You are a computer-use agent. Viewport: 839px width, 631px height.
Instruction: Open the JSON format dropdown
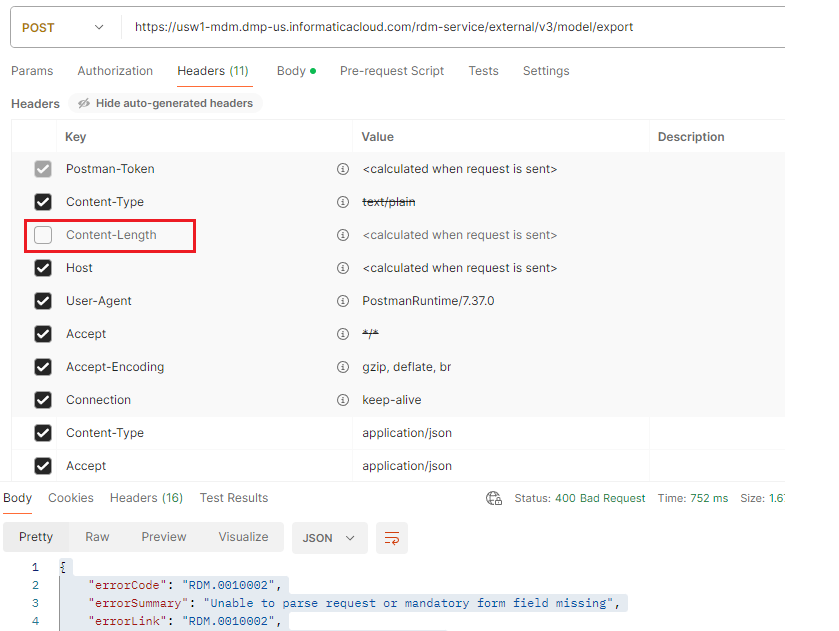[x=329, y=538]
